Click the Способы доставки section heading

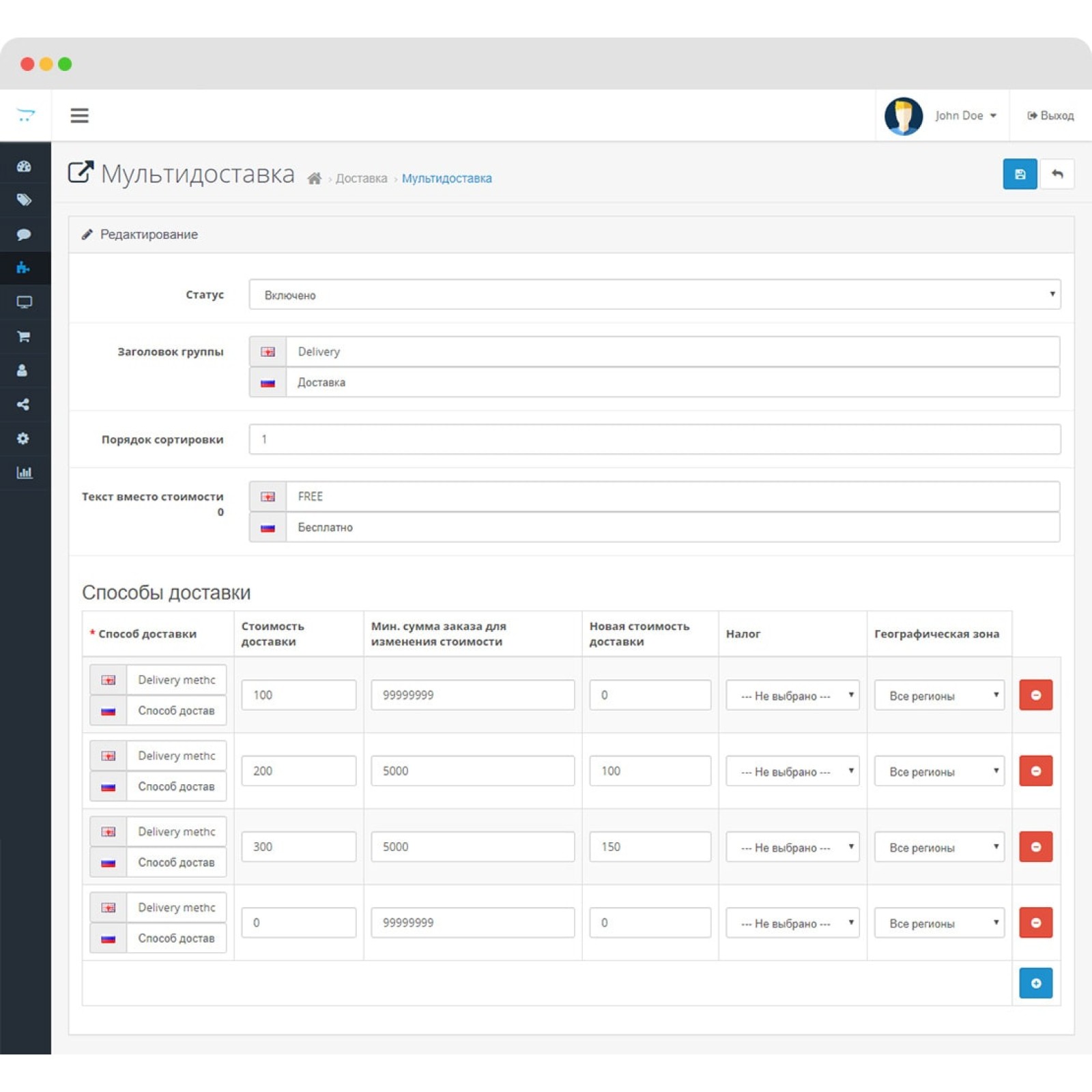[166, 592]
